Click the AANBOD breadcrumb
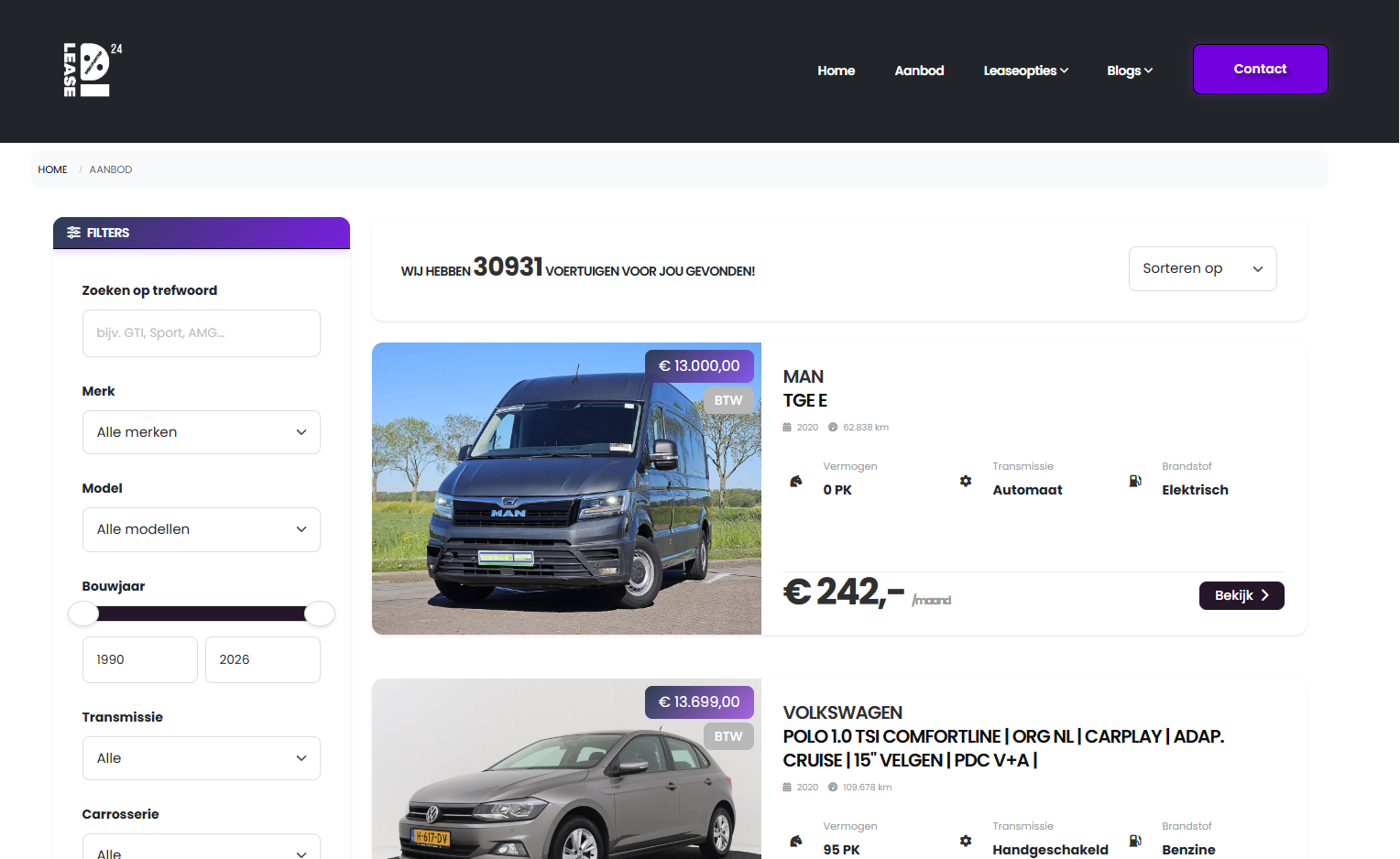Image resolution: width=1400 pixels, height=859 pixels. (x=111, y=169)
